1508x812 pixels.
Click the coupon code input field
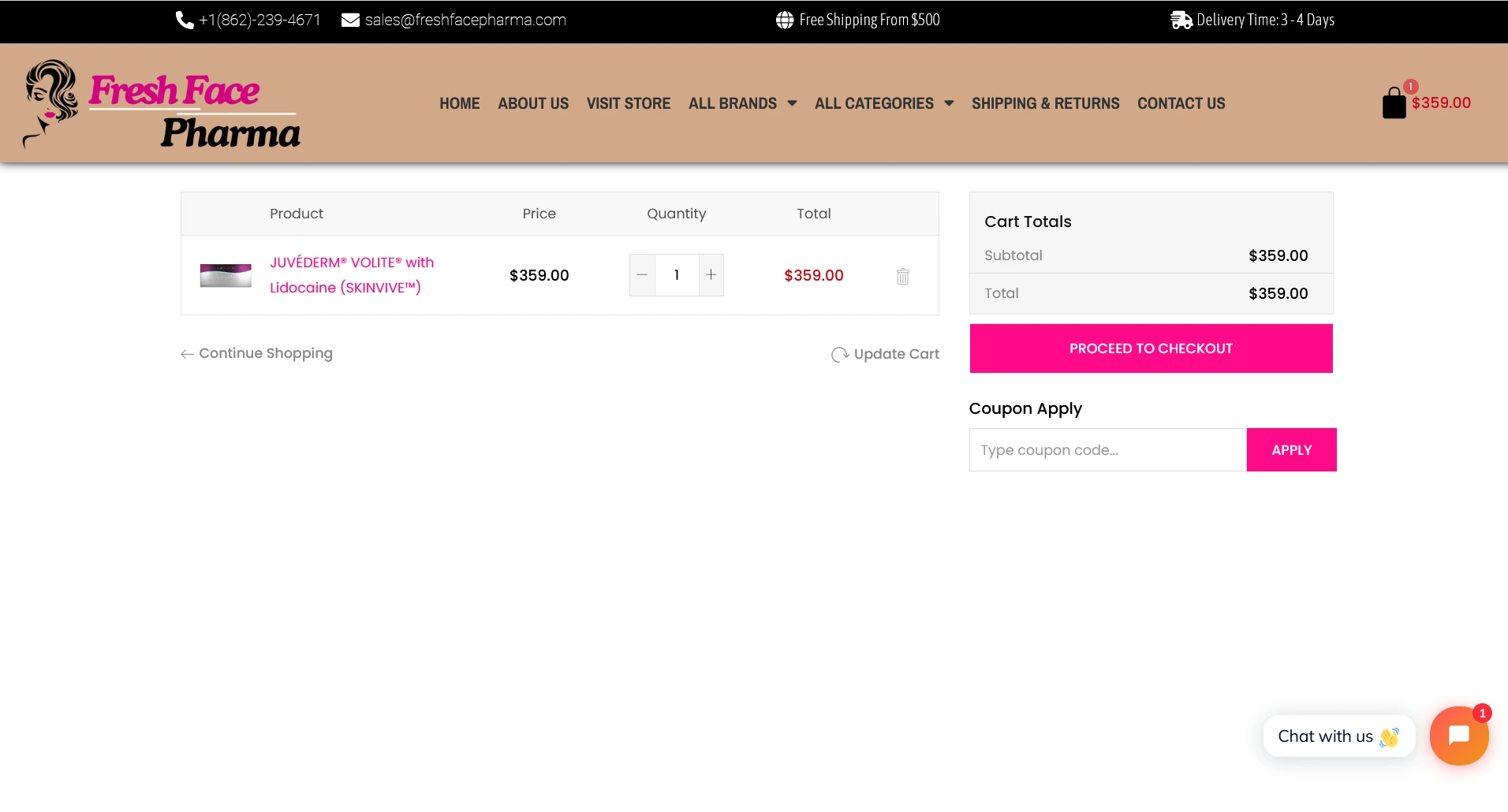[1107, 450]
